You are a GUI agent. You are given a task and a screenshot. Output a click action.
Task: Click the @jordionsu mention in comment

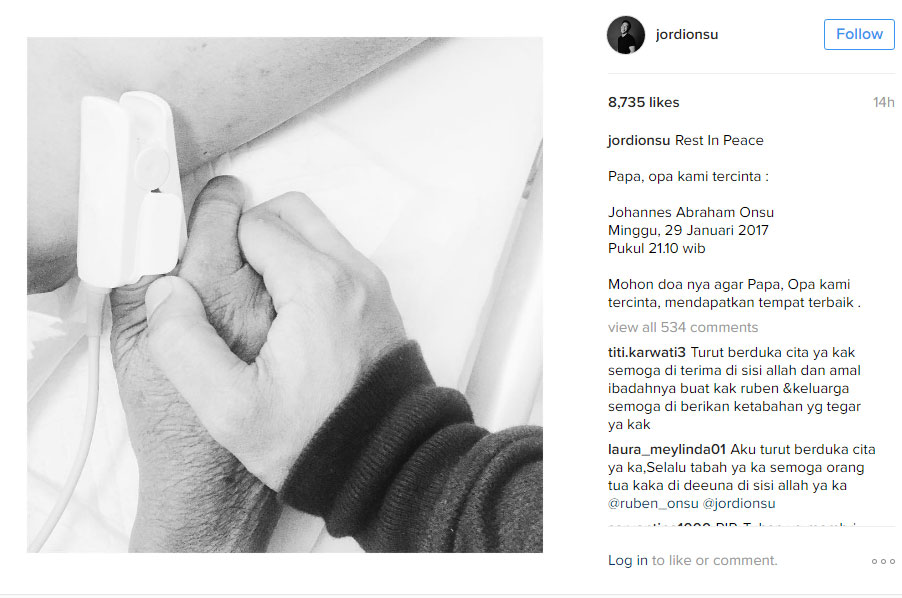tap(739, 504)
